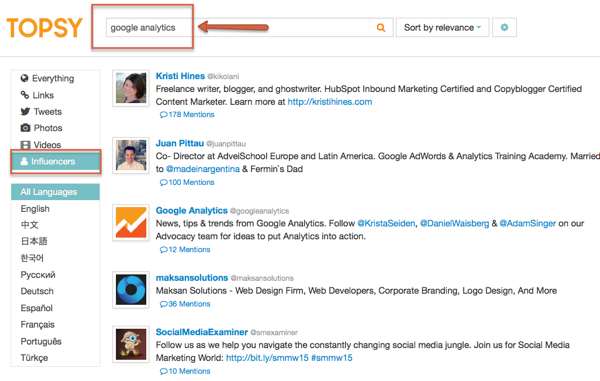Filter results by Deutsch
600x381 pixels.
[x=37, y=291]
